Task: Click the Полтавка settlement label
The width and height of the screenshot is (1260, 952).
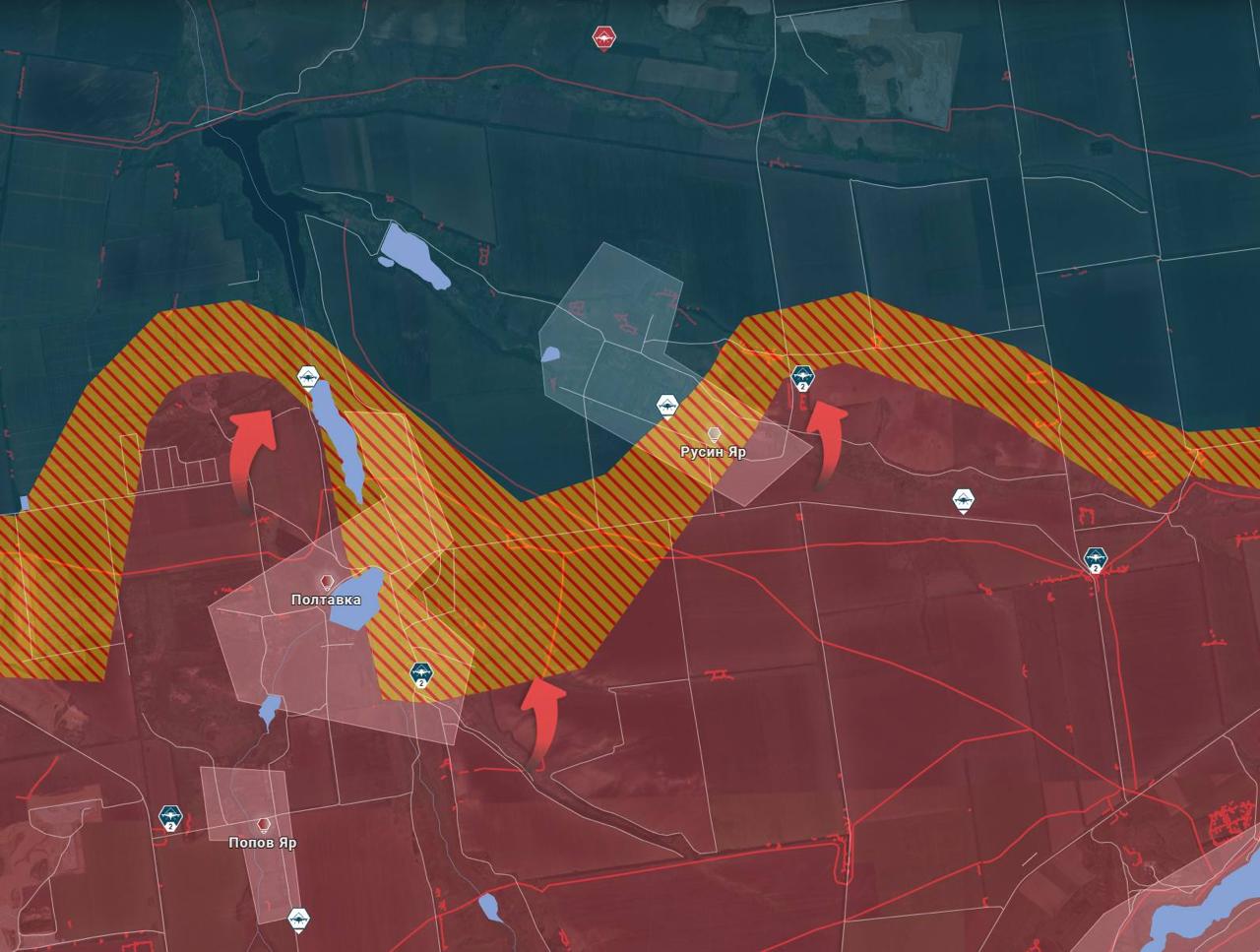Action: pos(326,600)
